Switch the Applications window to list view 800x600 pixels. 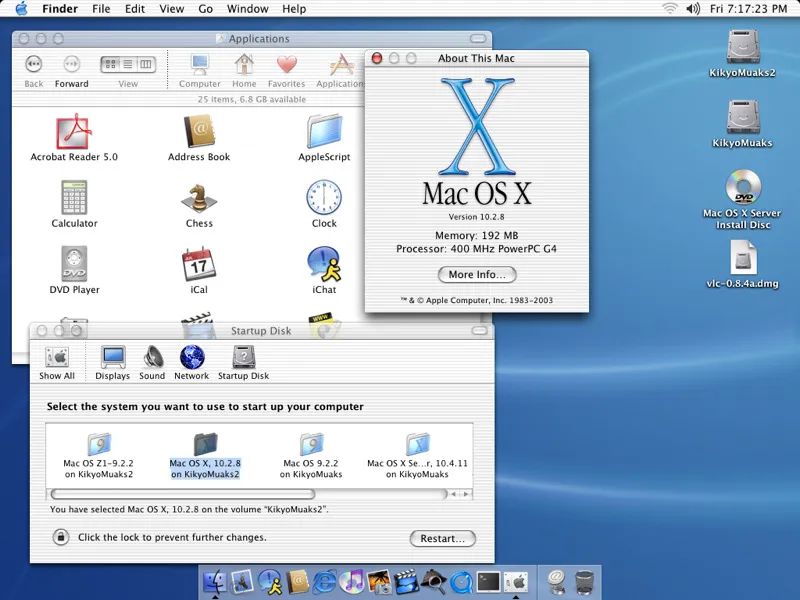pos(127,65)
